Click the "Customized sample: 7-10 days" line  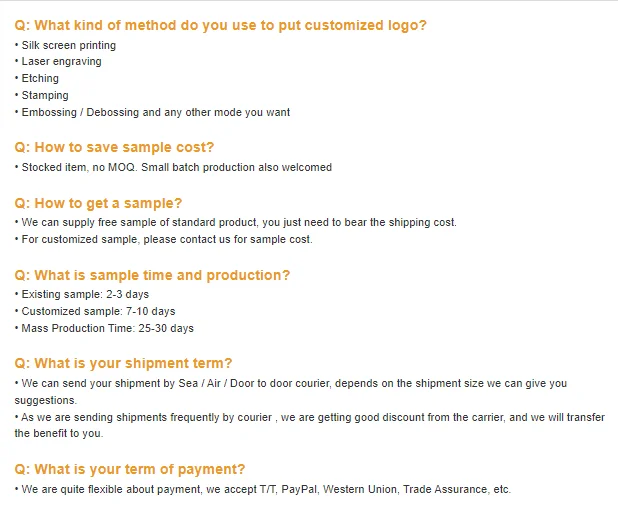[x=97, y=311]
